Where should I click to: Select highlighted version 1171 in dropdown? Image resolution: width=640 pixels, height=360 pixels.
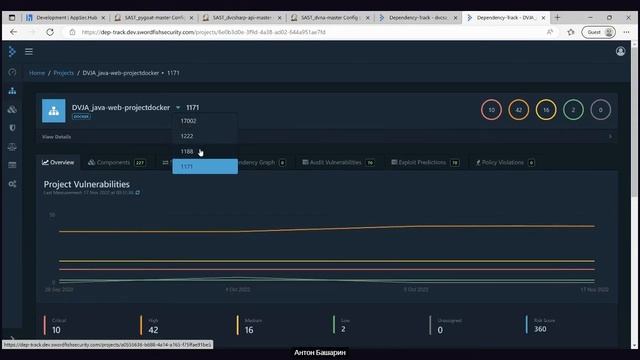click(205, 166)
